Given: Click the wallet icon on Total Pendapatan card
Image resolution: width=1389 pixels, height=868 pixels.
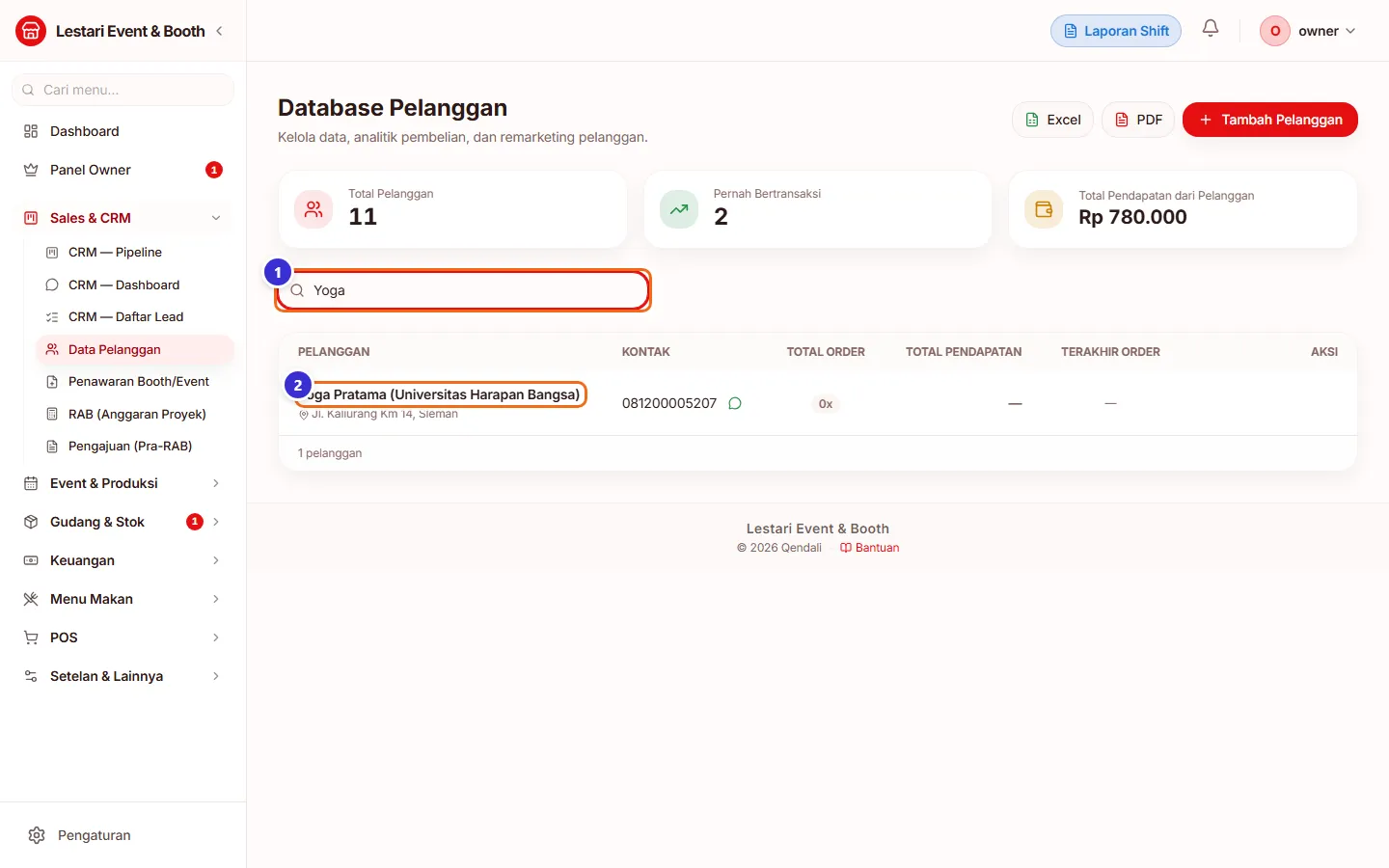Looking at the screenshot, I should coord(1044,208).
